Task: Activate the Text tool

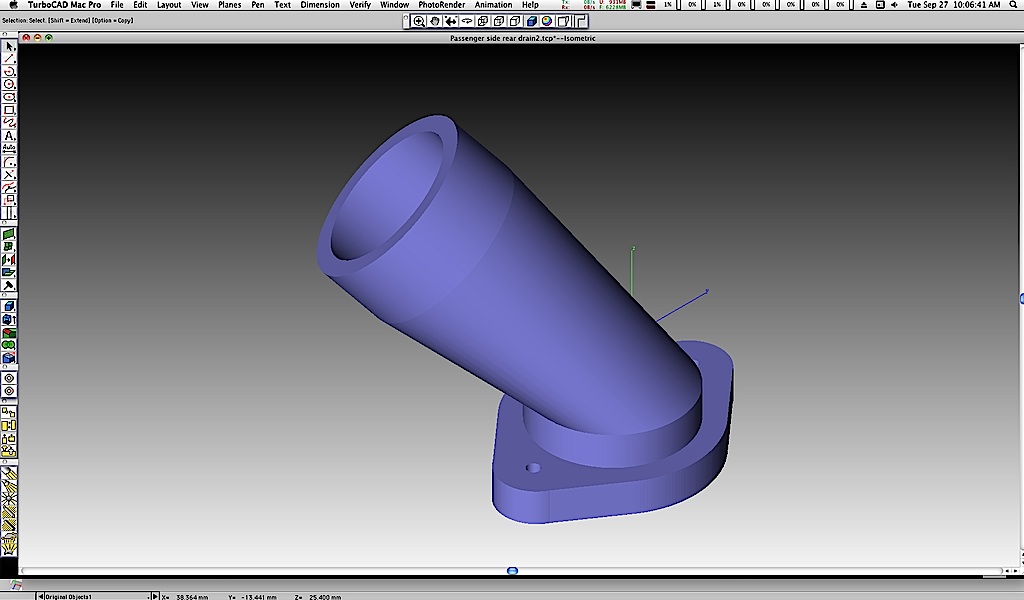Action: point(9,136)
